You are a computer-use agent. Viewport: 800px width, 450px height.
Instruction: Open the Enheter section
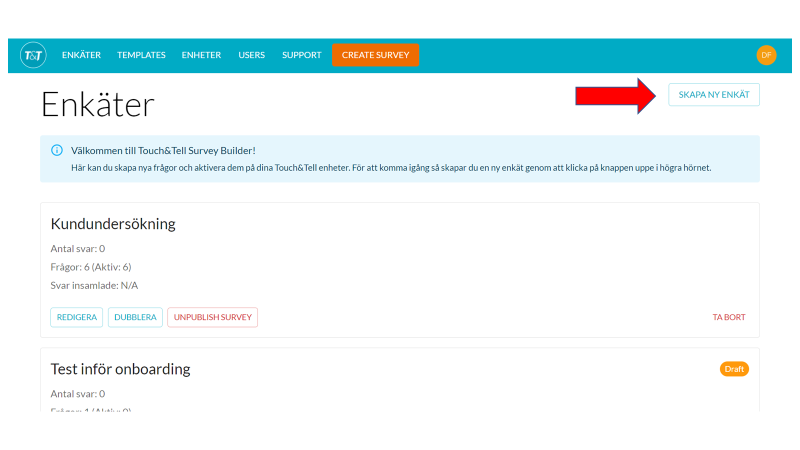(202, 55)
